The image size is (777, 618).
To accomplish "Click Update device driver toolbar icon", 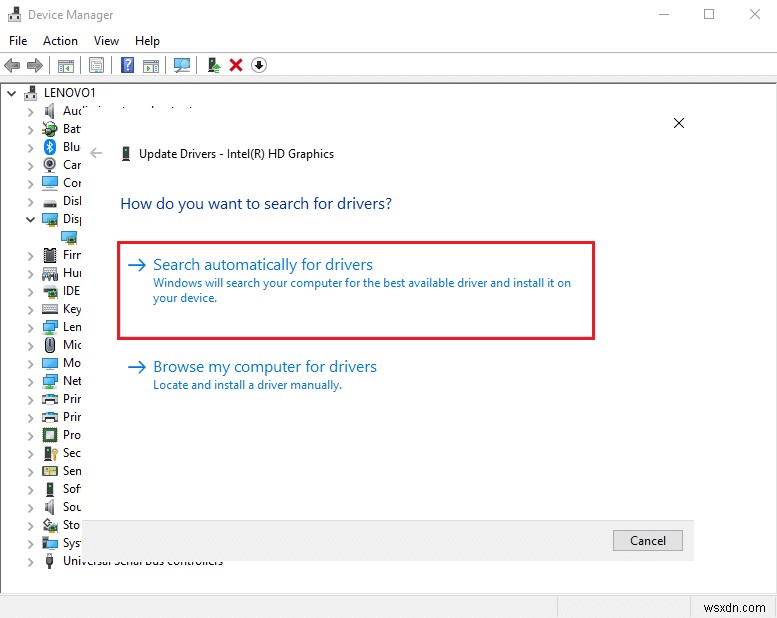I will tap(214, 65).
